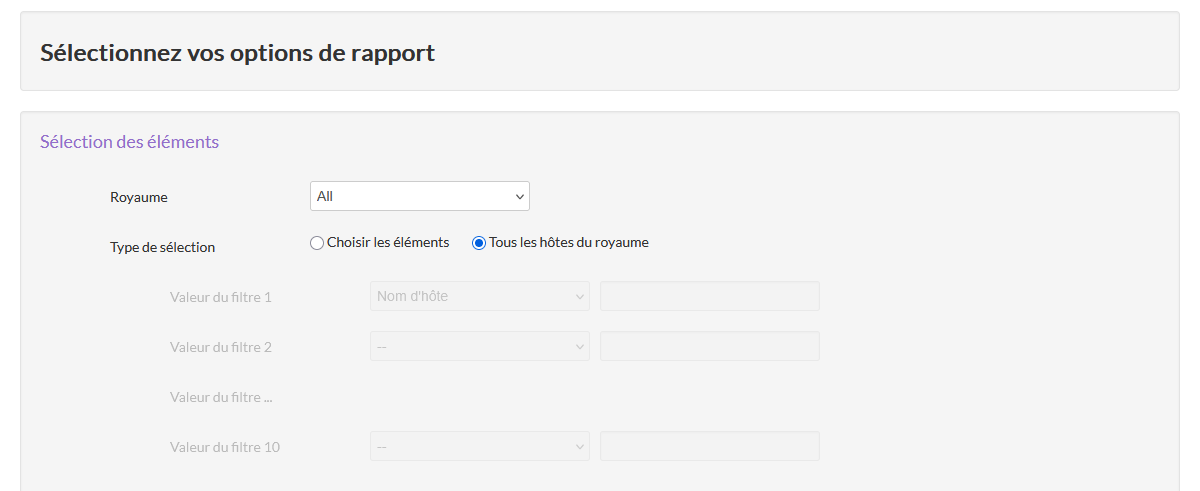Image resolution: width=1200 pixels, height=491 pixels.
Task: Click the 'Royaume' field label
Action: [139, 197]
